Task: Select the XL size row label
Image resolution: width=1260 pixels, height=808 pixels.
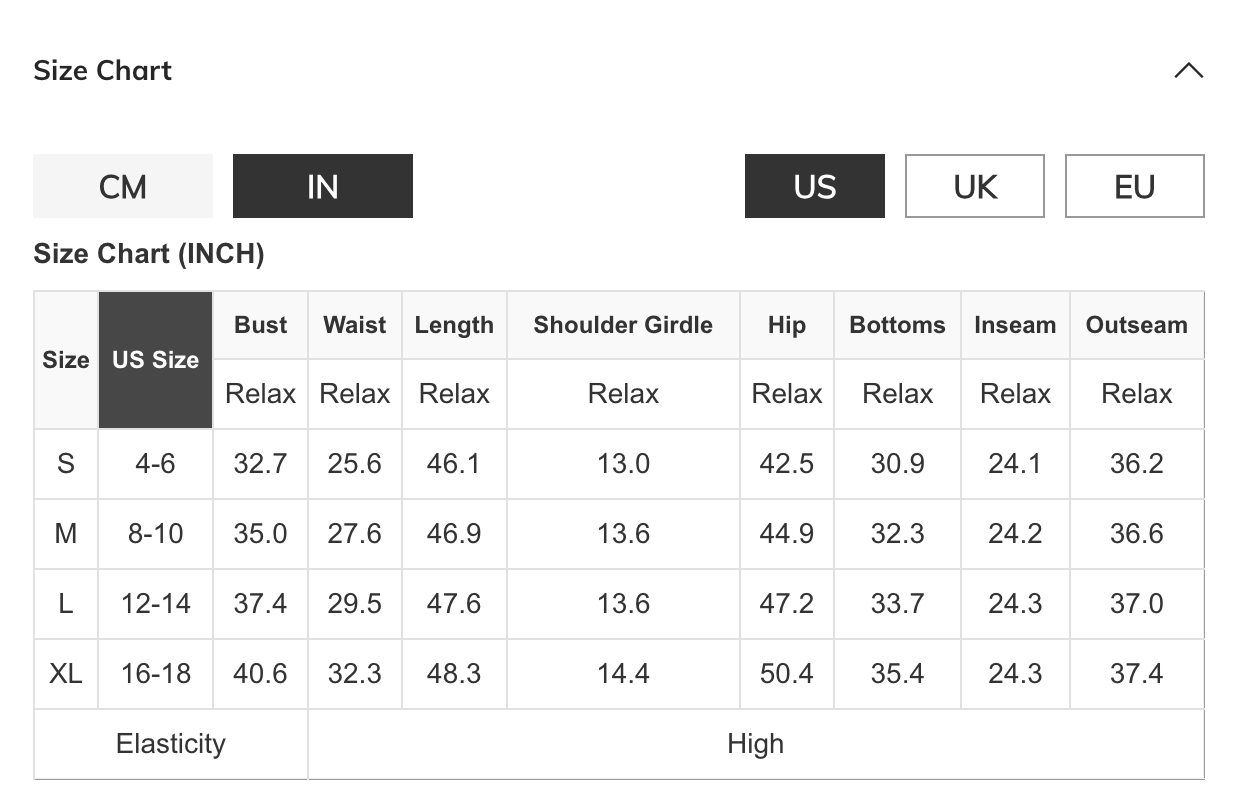Action: [66, 674]
